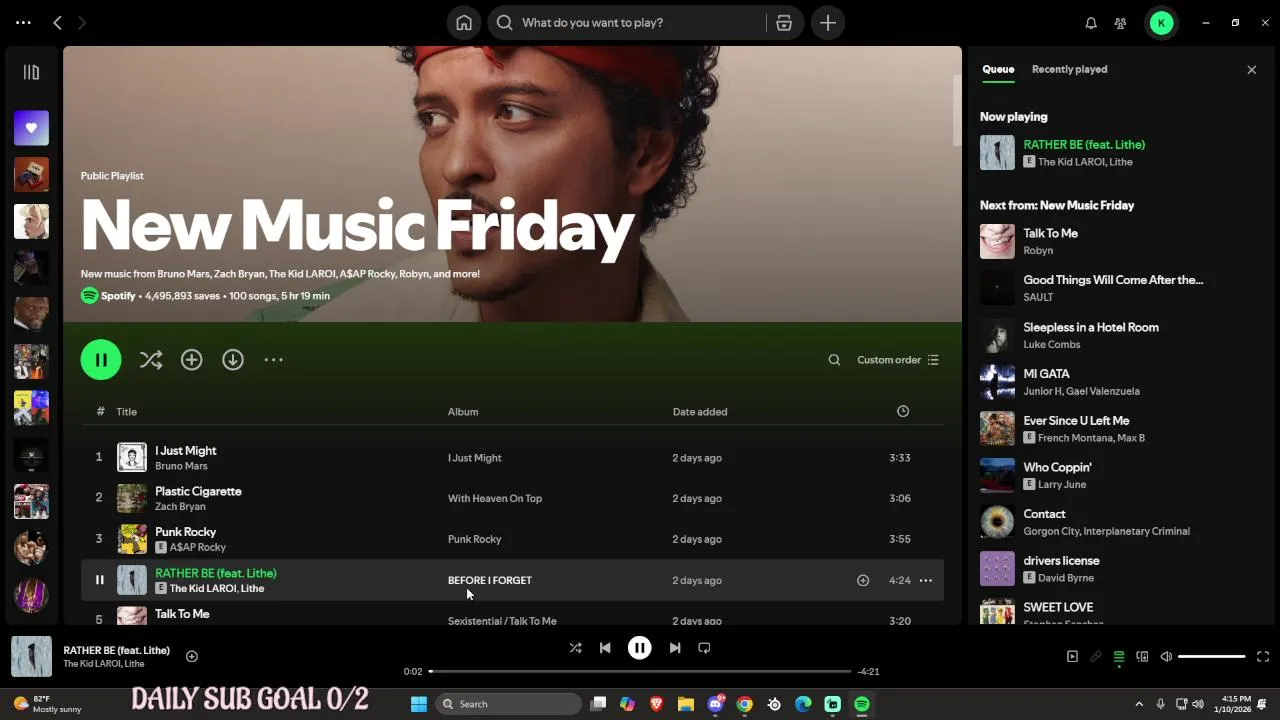This screenshot has width=1280, height=720.
Task: Search within the playlist
Action: tap(834, 360)
